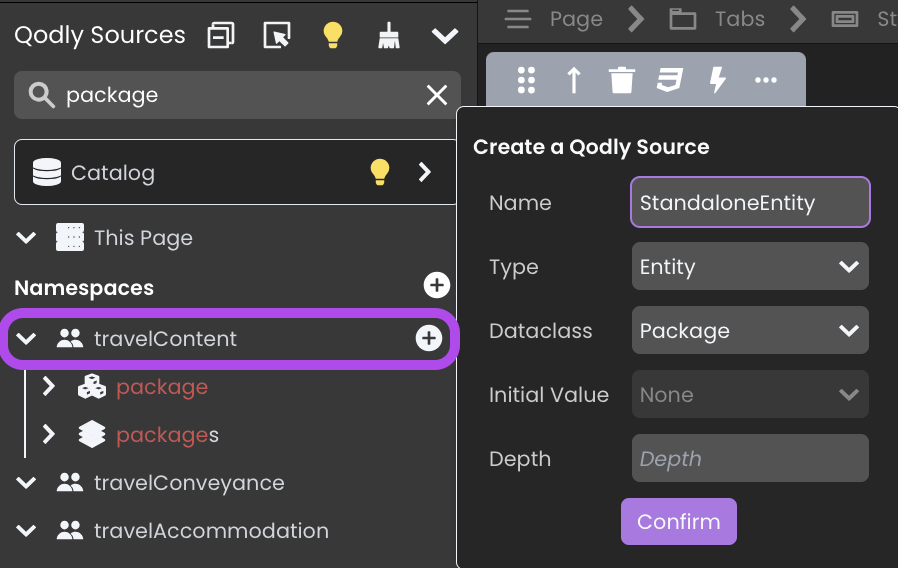Viewport: 898px width, 568px height.
Task: Toggle the lightbulb icon in Qodly Sources header
Action: pos(333,35)
